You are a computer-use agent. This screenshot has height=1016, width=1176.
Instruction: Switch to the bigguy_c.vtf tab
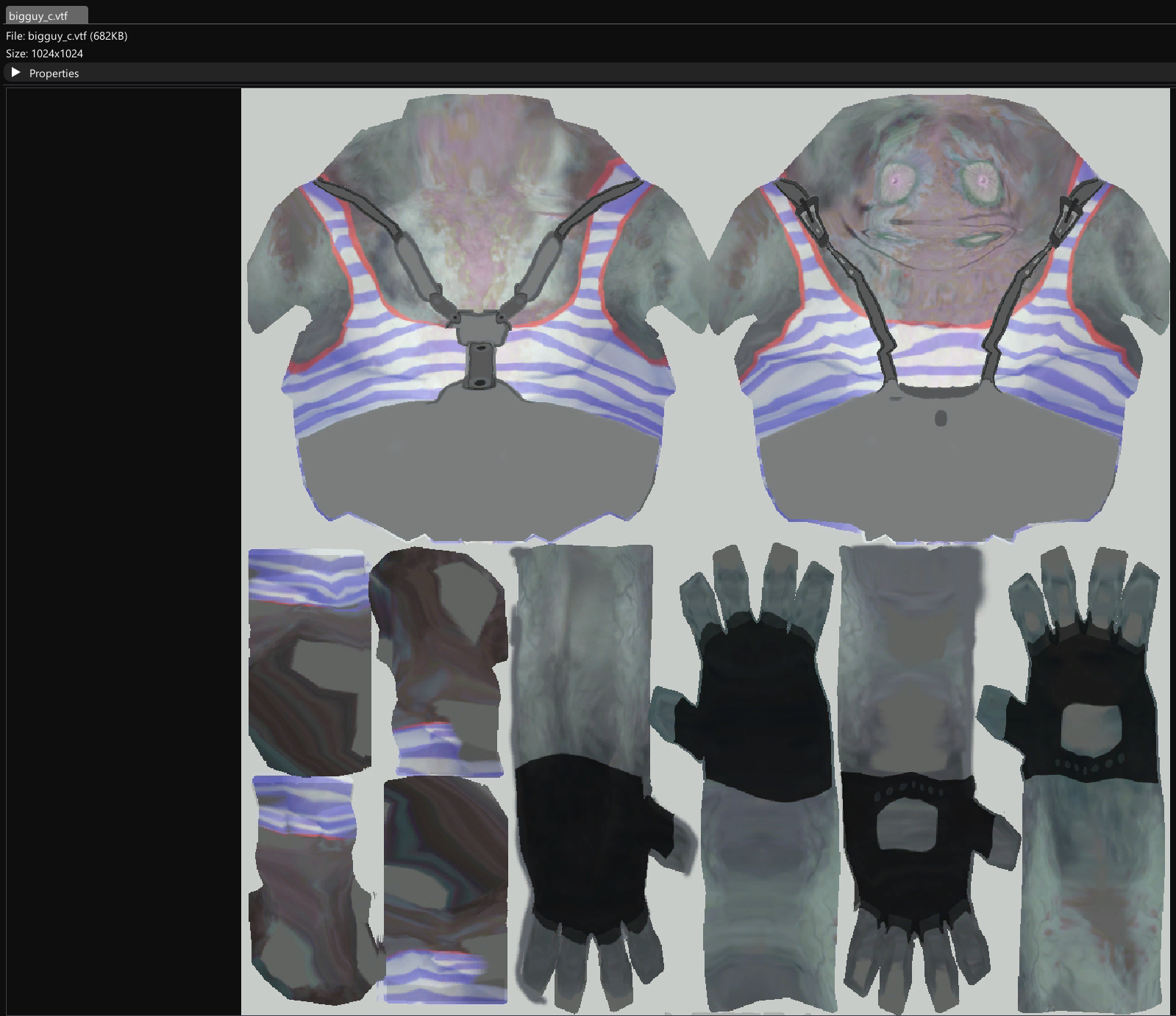point(46,15)
